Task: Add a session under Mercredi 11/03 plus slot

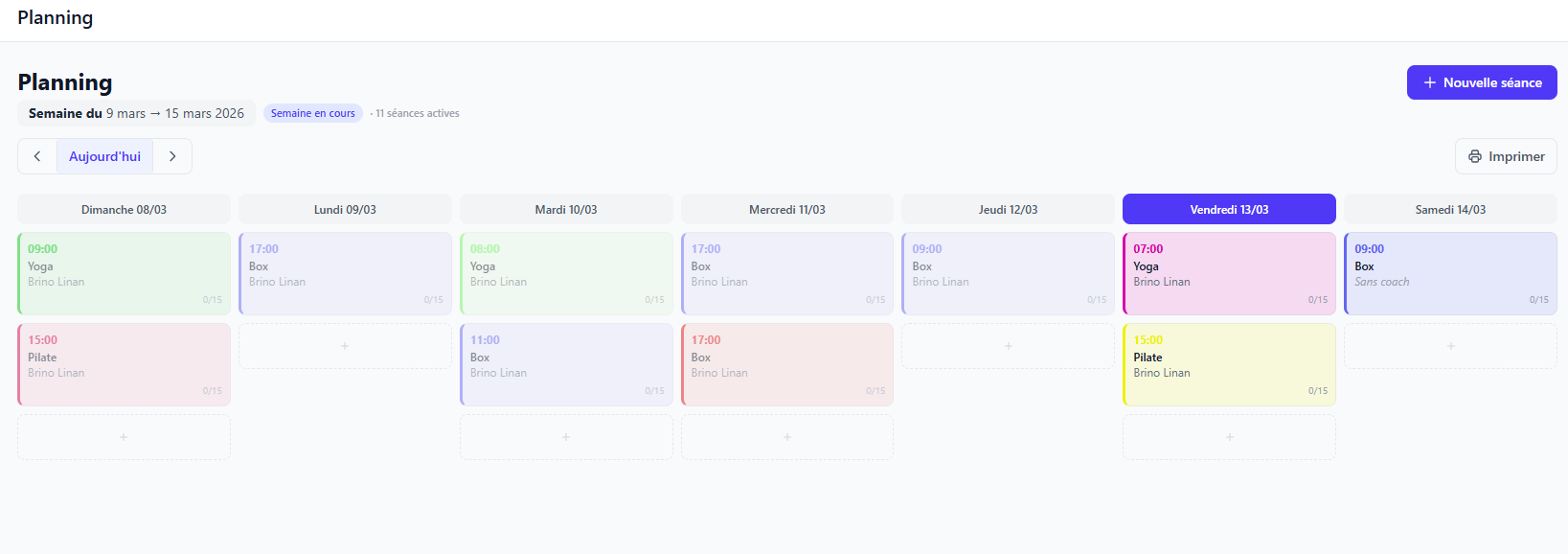Action: [x=787, y=437]
